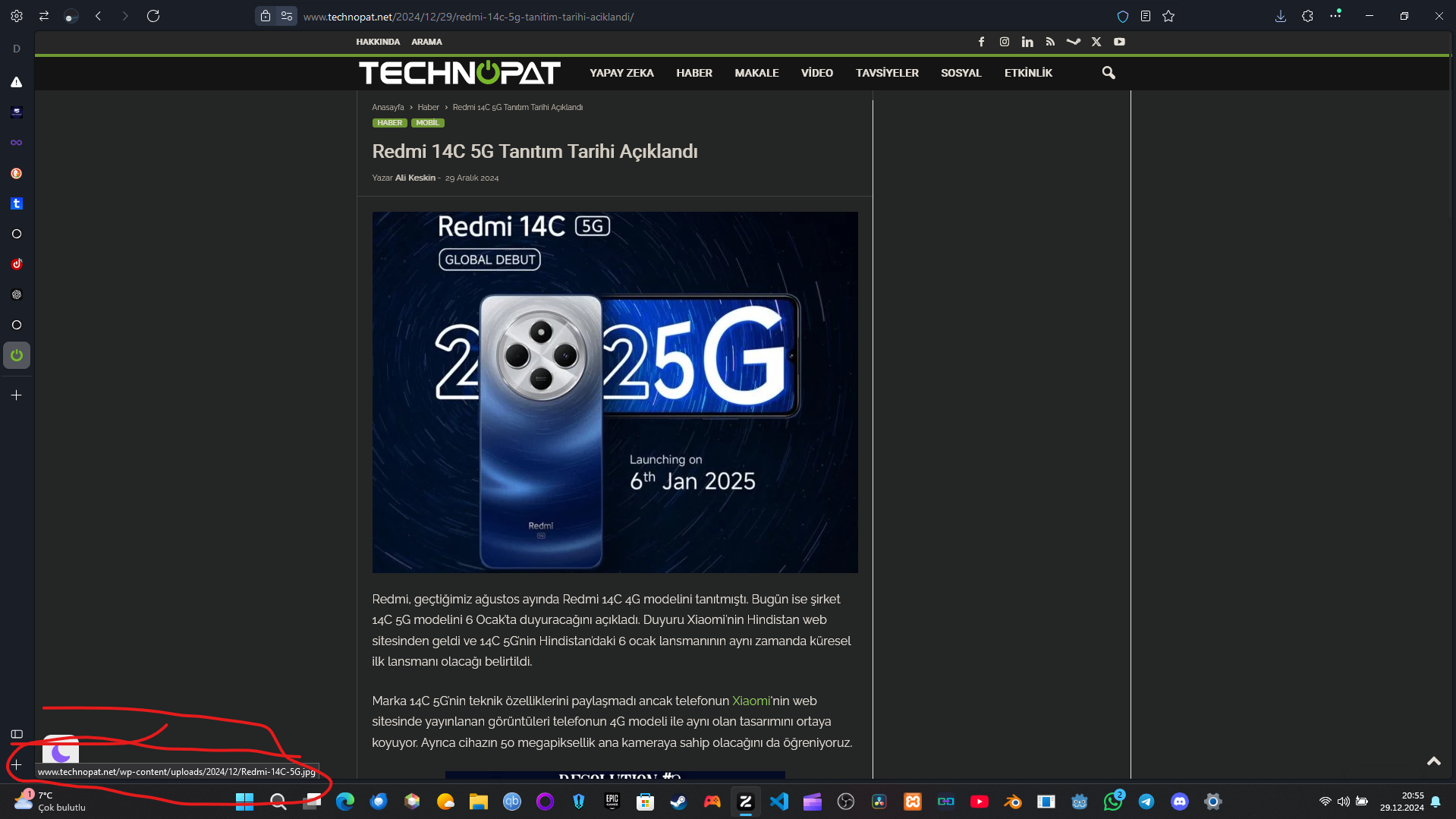Open Windows taskbar search

tap(278, 802)
